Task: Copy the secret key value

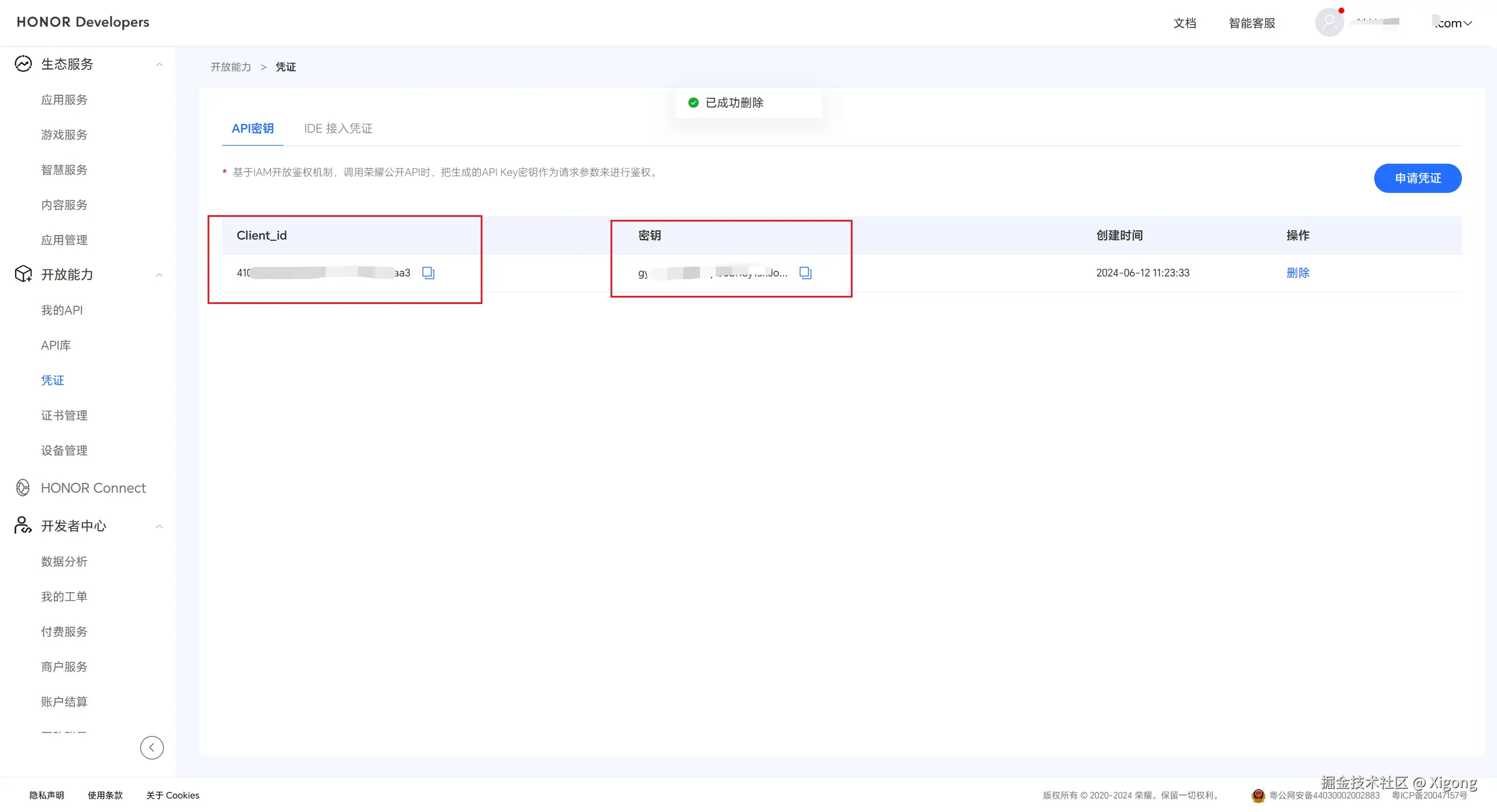Action: 805,273
